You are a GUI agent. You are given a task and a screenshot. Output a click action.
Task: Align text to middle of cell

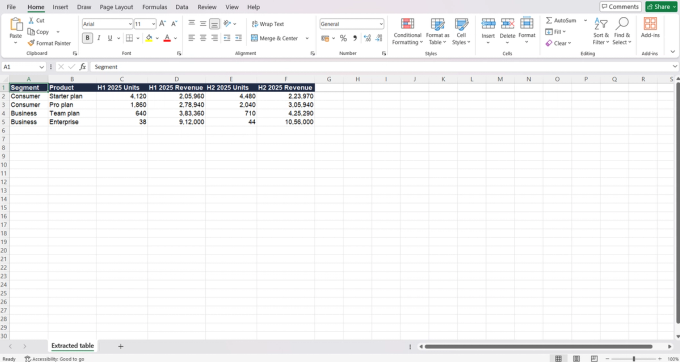point(203,23)
